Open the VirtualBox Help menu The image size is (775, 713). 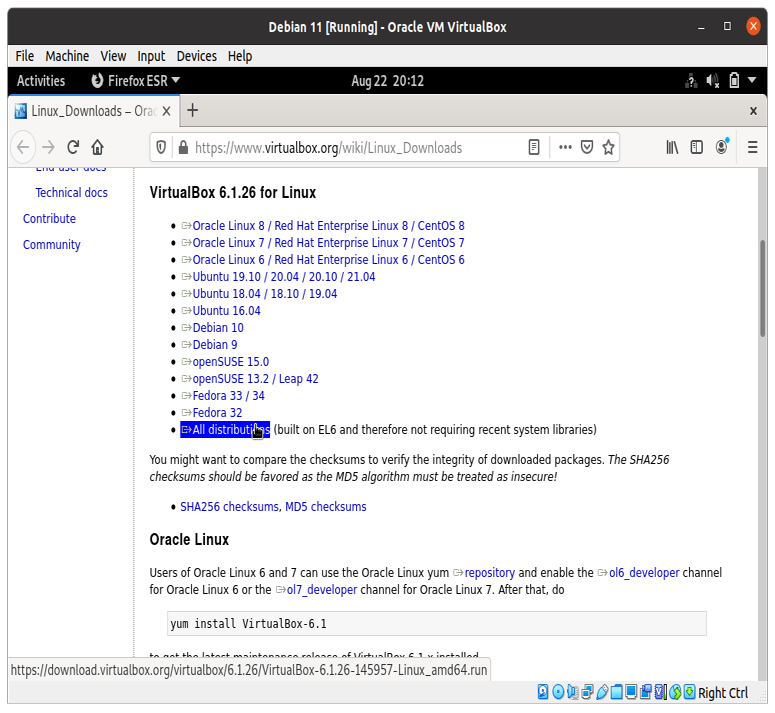coord(240,56)
